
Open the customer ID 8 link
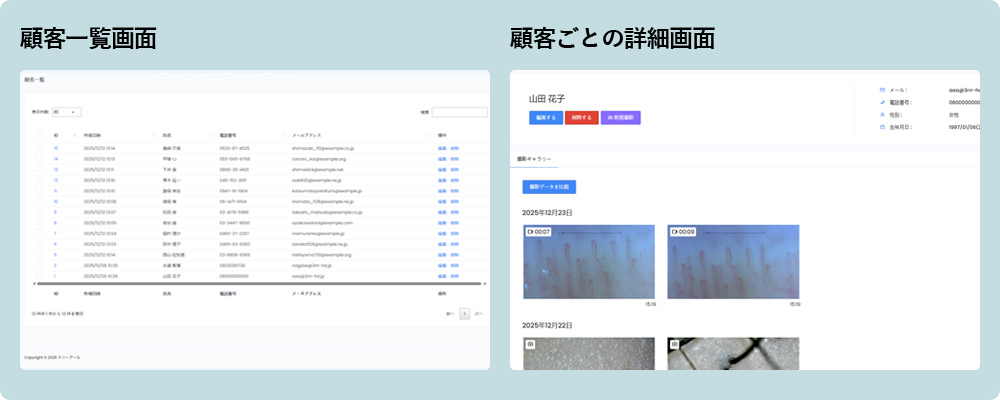point(55,223)
